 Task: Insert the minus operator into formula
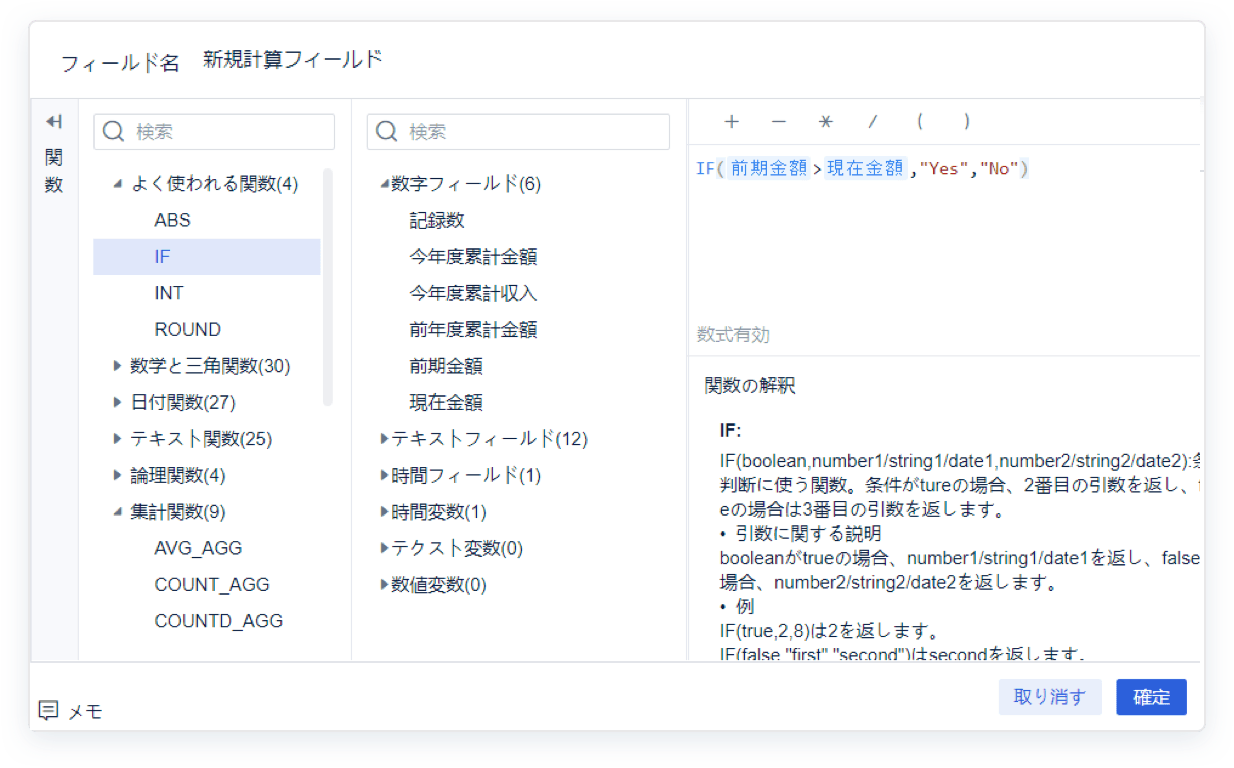click(779, 122)
